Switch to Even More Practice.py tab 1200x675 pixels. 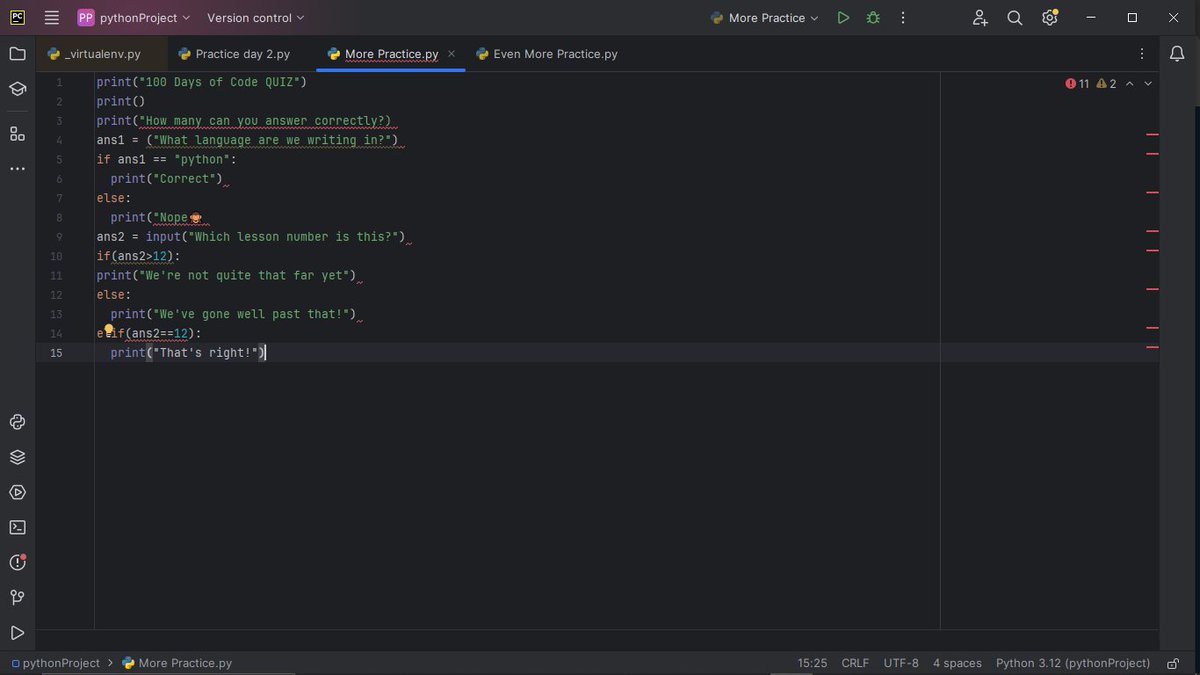pyautogui.click(x=547, y=54)
